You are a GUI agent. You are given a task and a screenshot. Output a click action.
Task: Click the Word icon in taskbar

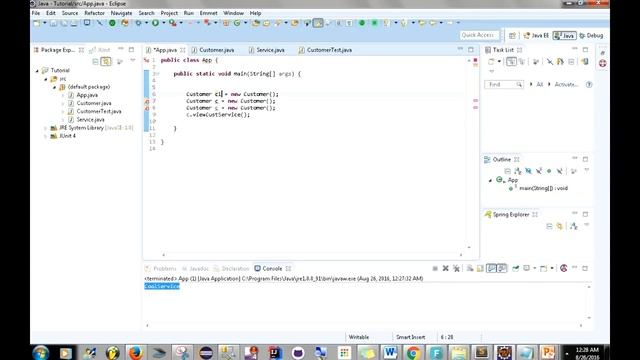(390, 352)
